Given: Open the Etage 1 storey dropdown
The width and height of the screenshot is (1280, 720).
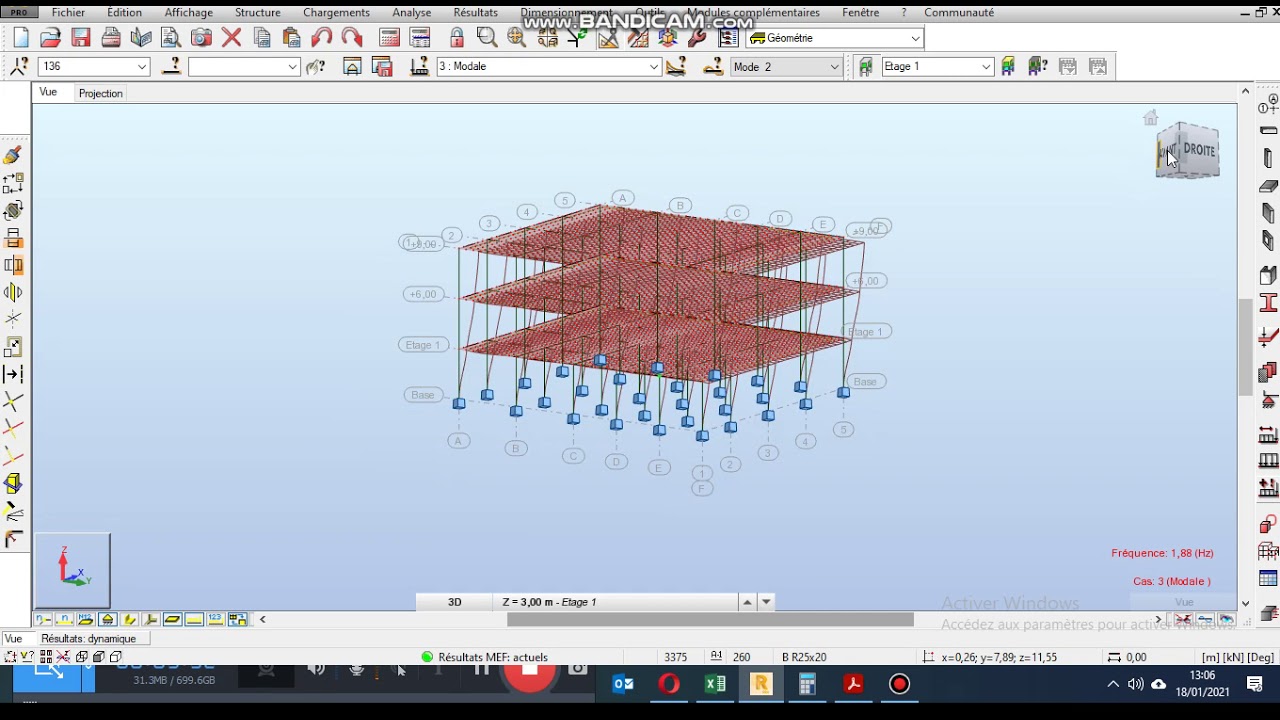Looking at the screenshot, I should 986,66.
